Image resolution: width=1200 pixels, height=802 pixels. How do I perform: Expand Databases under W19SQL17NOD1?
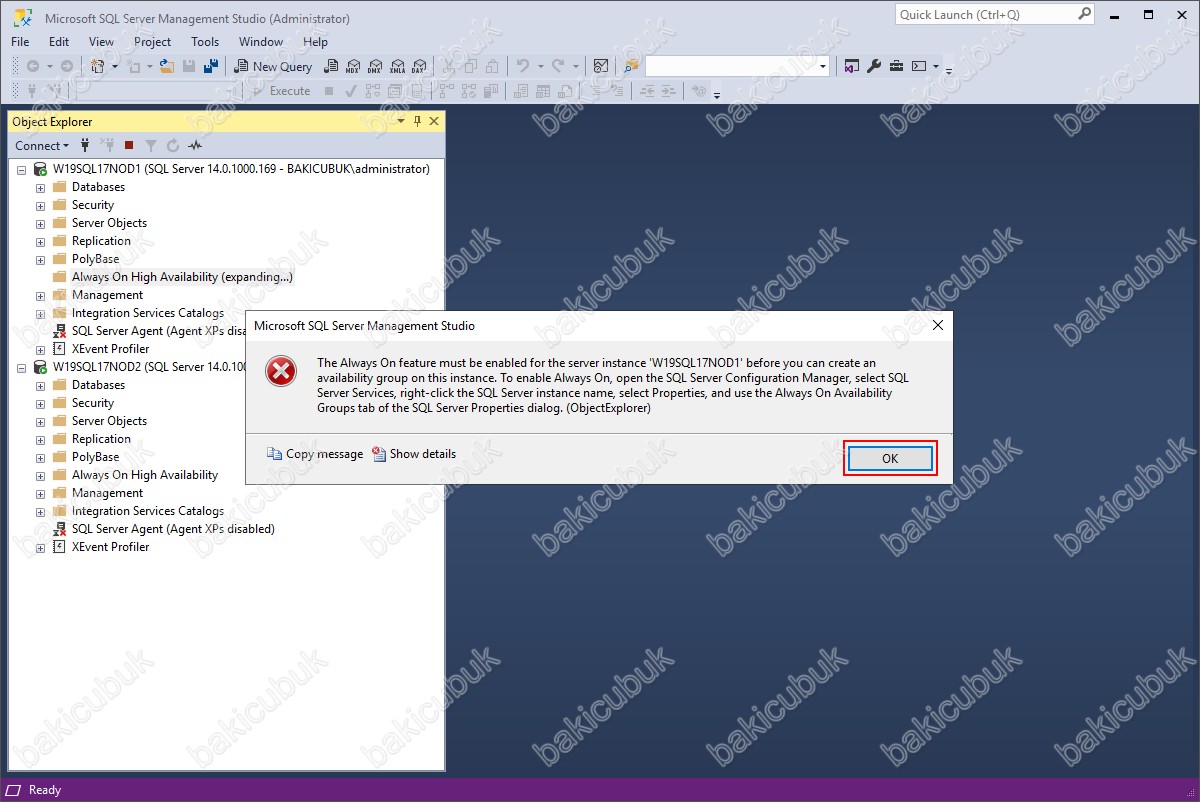40,188
